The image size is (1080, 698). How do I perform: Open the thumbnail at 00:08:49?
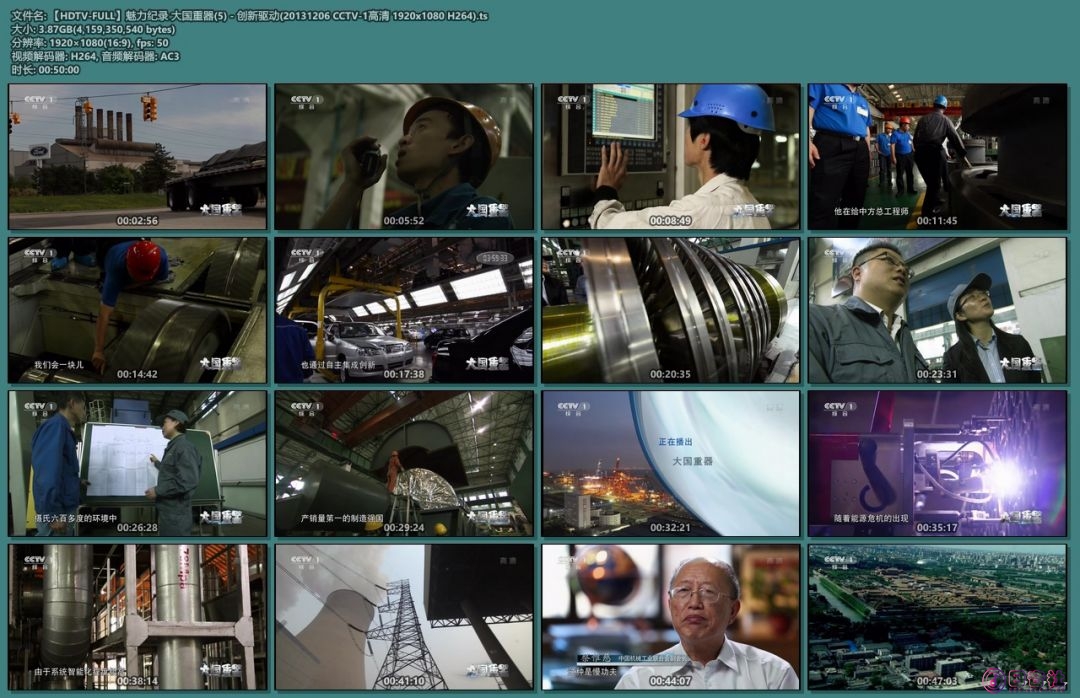point(670,156)
